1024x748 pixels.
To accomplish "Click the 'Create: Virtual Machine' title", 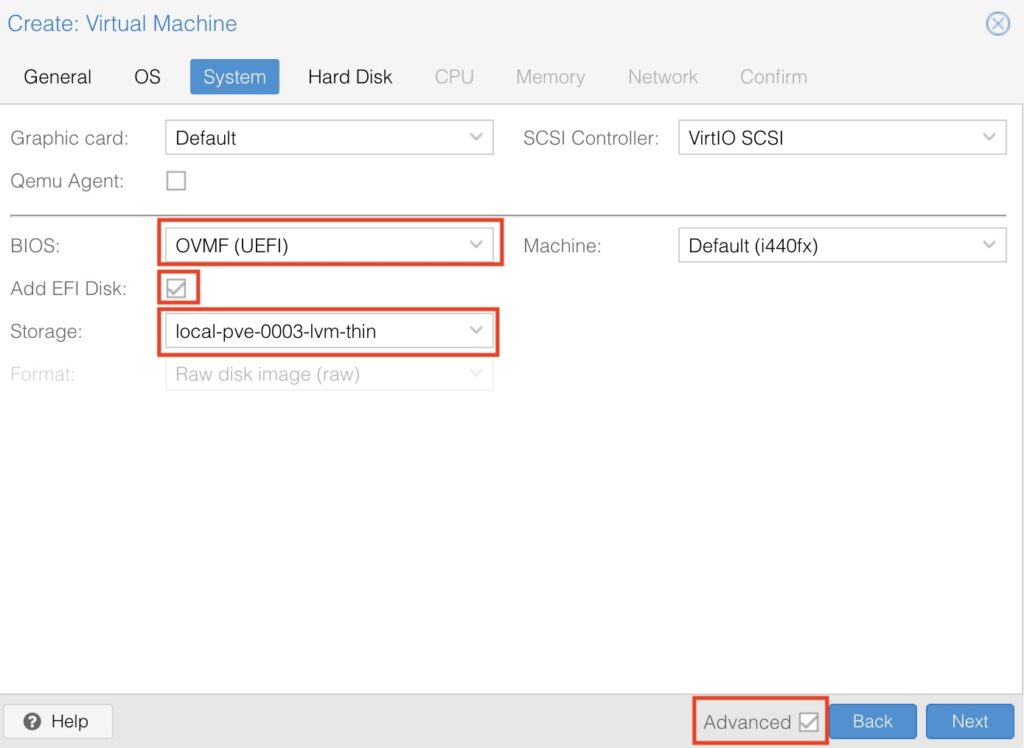I will click(122, 24).
